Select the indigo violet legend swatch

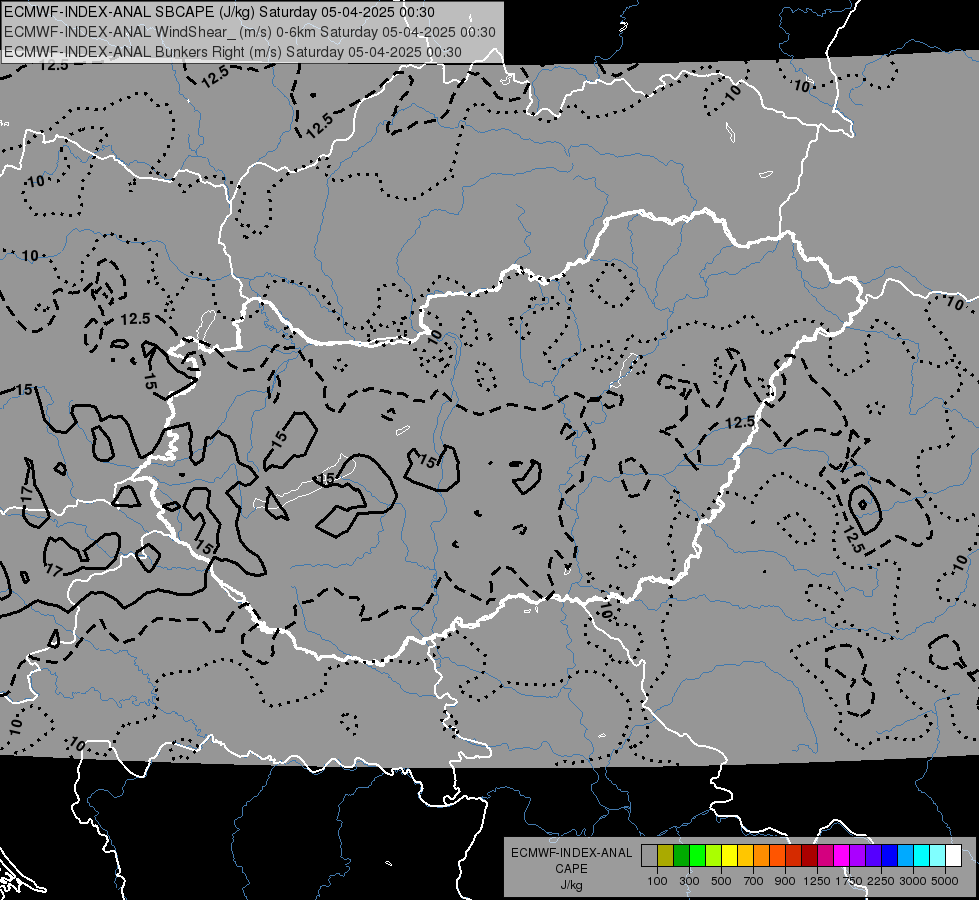coord(873,855)
